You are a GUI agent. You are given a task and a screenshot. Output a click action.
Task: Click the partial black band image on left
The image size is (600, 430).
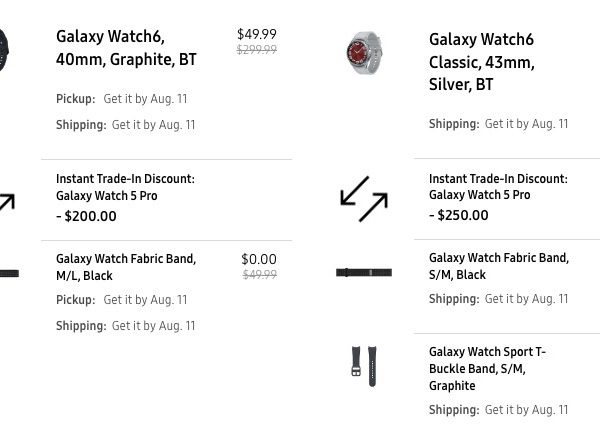8,273
